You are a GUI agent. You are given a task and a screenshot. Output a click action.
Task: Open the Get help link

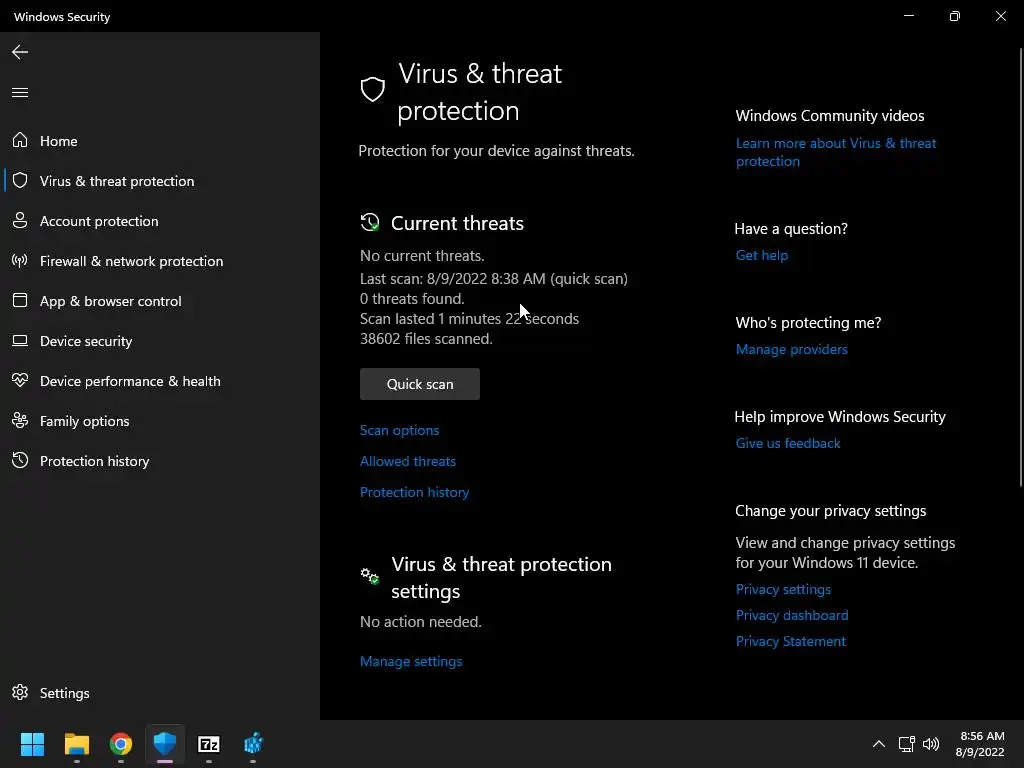tap(762, 255)
